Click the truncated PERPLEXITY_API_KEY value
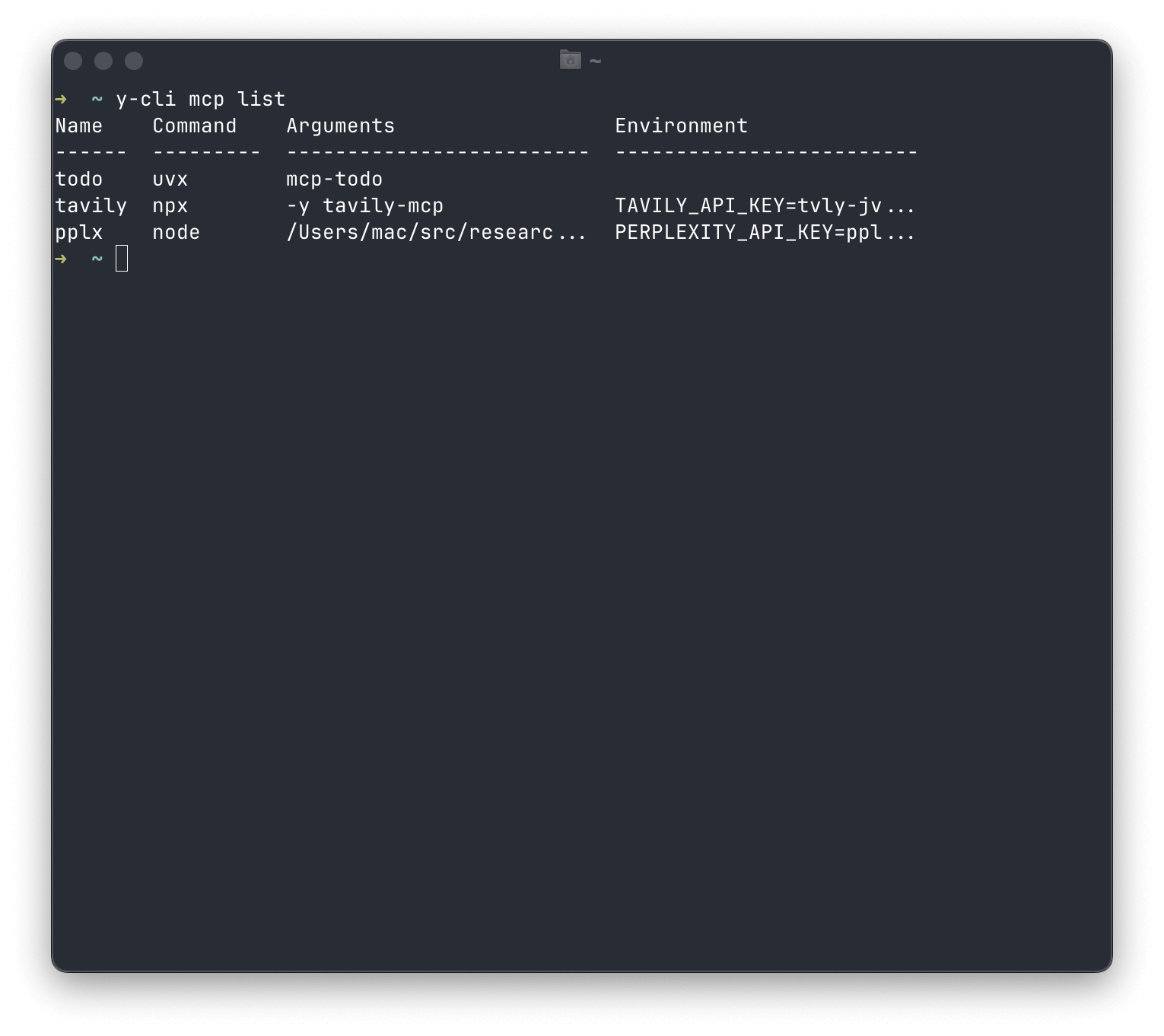Image resolution: width=1164 pixels, height=1036 pixels. (765, 232)
